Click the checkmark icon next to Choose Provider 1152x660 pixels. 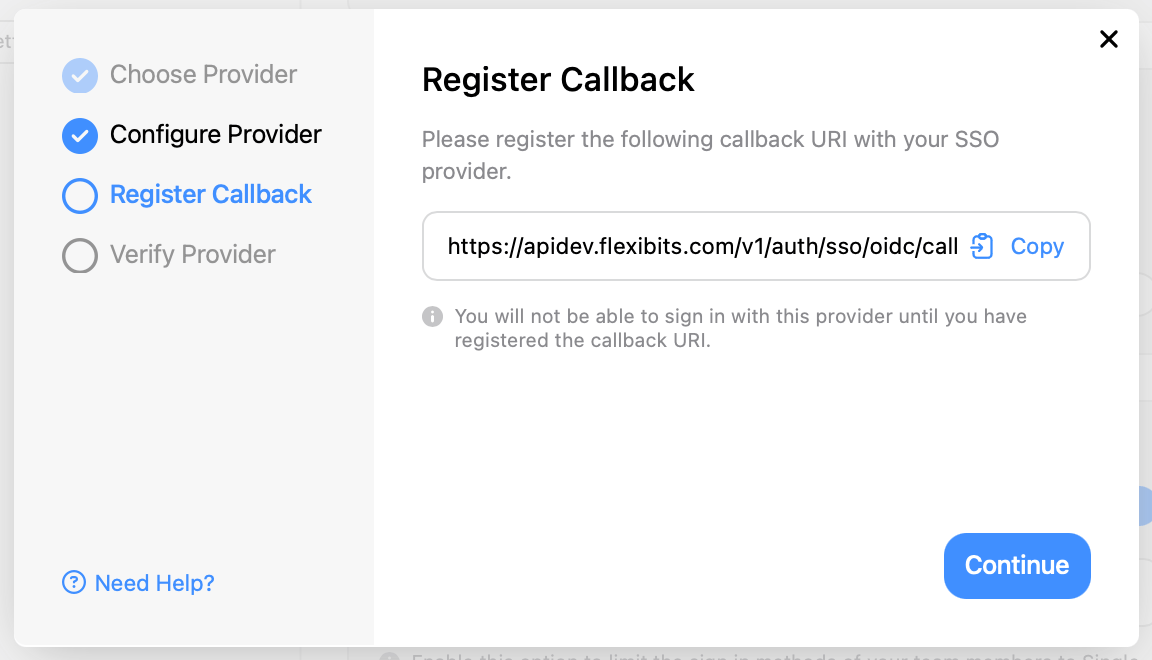coord(79,74)
